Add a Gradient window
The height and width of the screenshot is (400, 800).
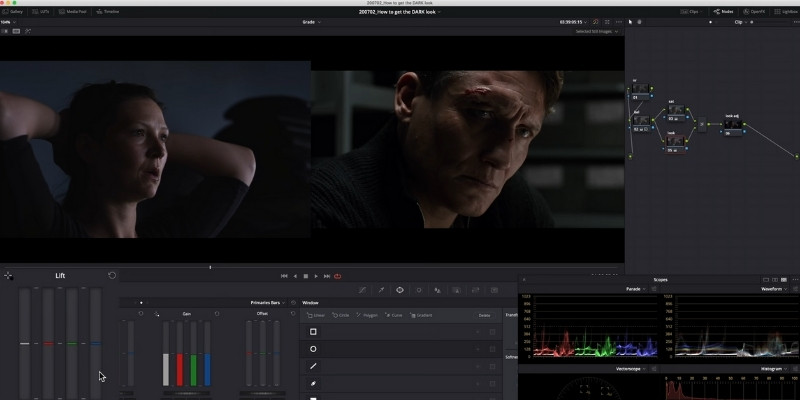tap(421, 315)
